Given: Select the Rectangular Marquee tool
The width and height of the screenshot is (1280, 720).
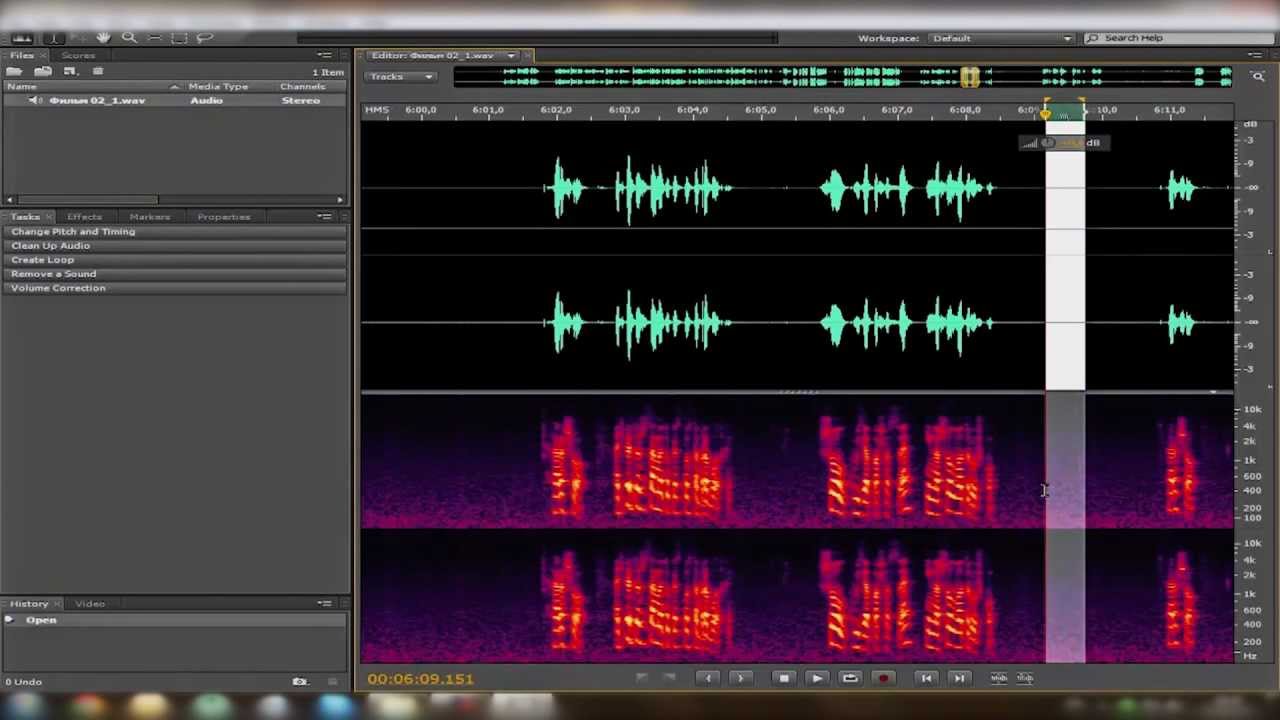Looking at the screenshot, I should coord(179,38).
